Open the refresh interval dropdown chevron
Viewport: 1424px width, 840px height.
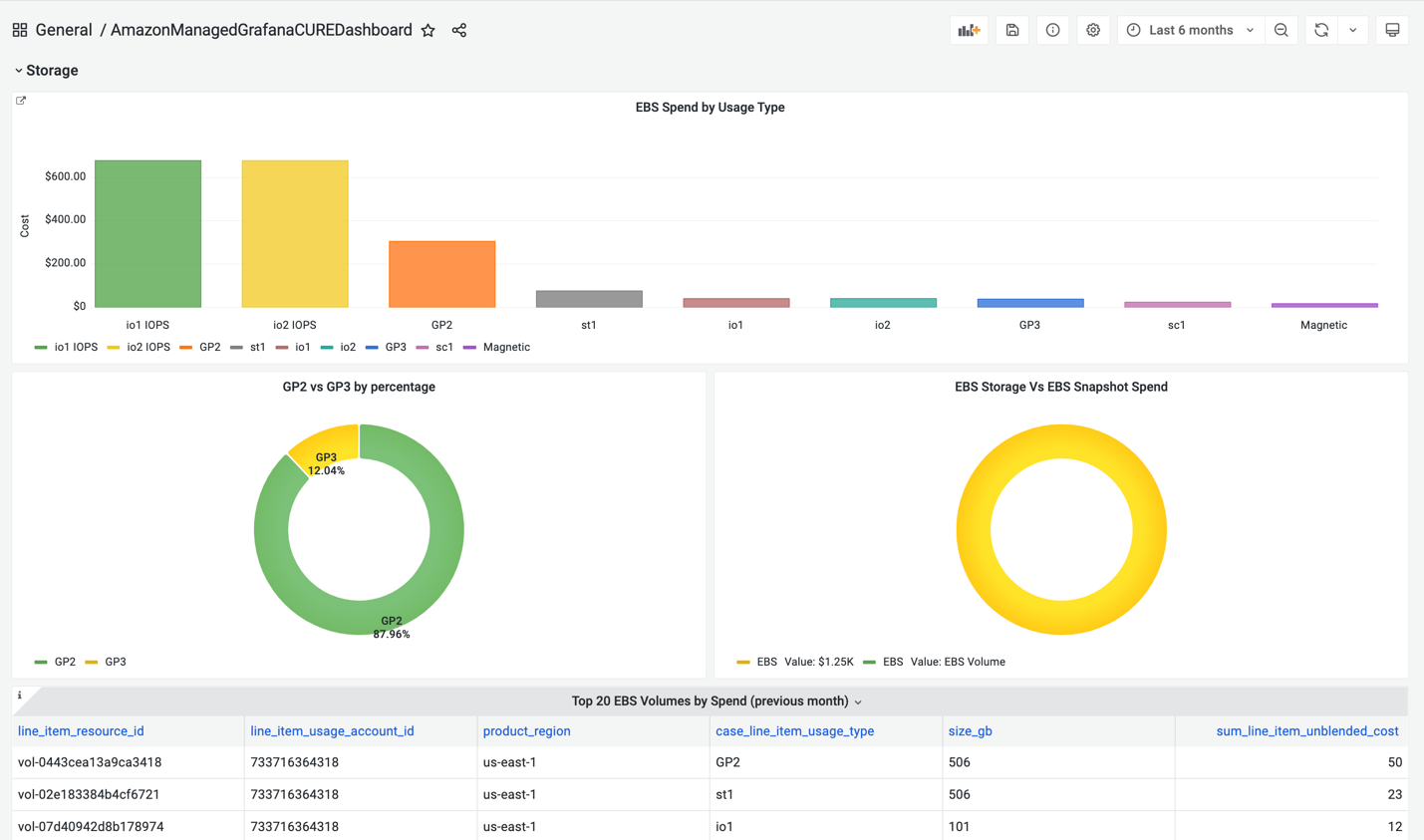tap(1352, 30)
